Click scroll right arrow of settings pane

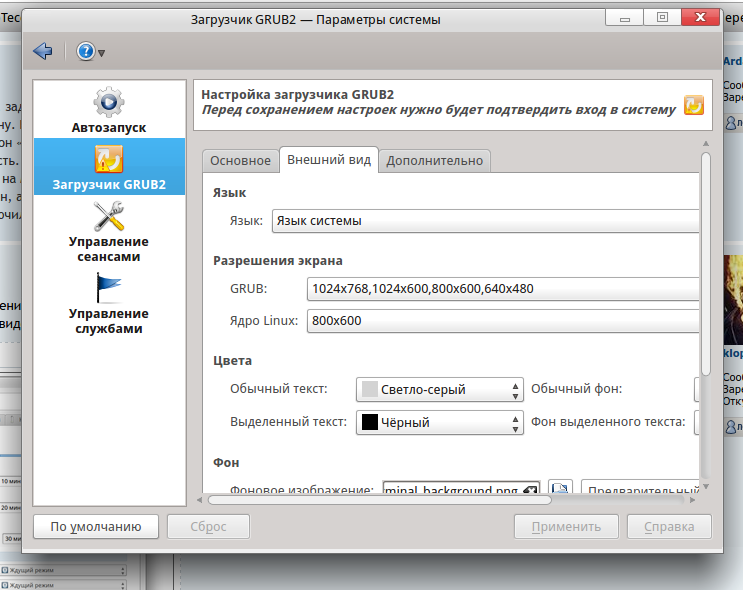(x=692, y=500)
